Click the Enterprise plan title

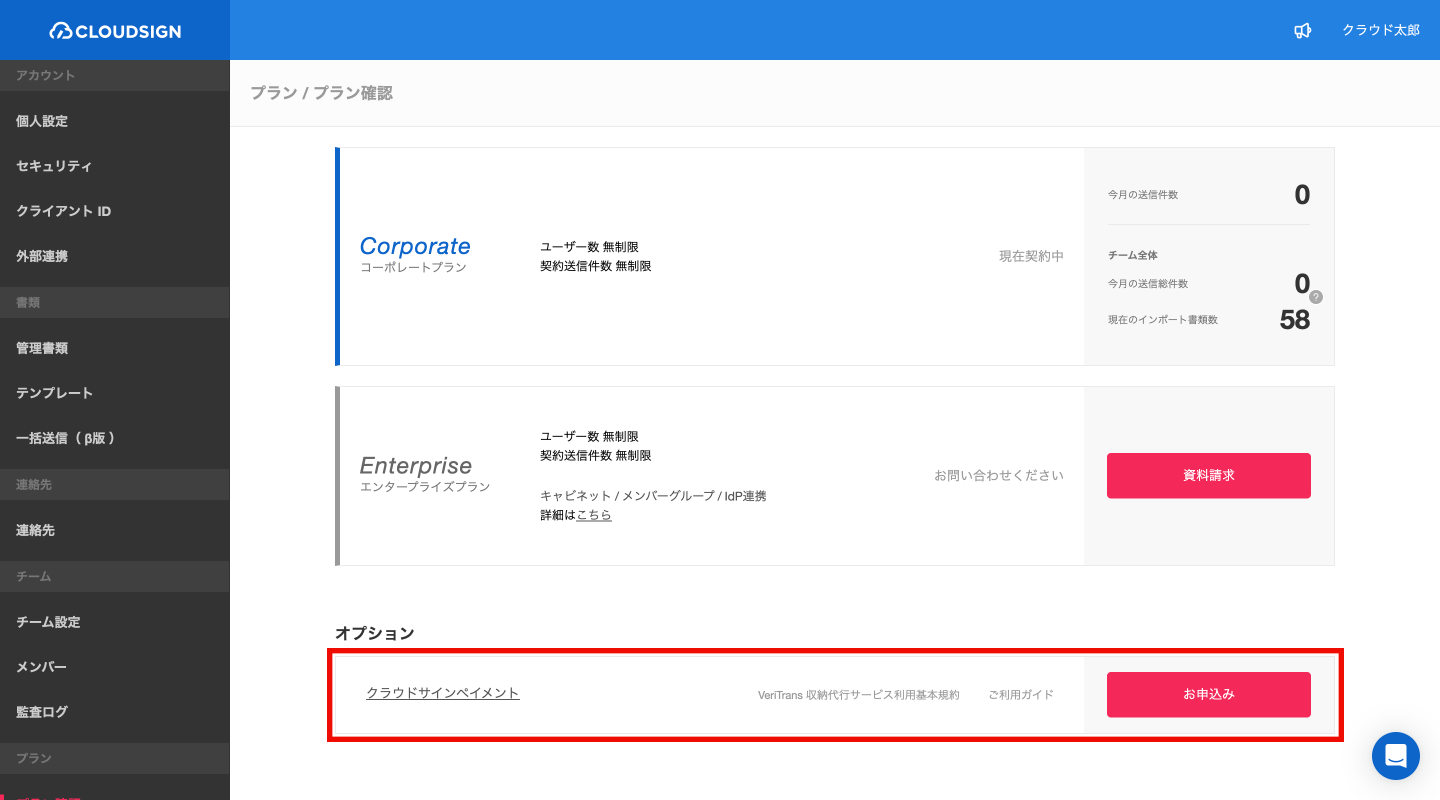tap(416, 466)
